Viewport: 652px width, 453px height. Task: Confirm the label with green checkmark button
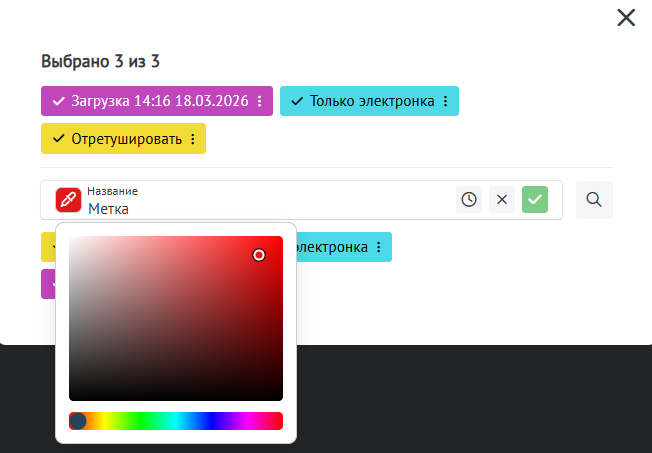(x=535, y=200)
